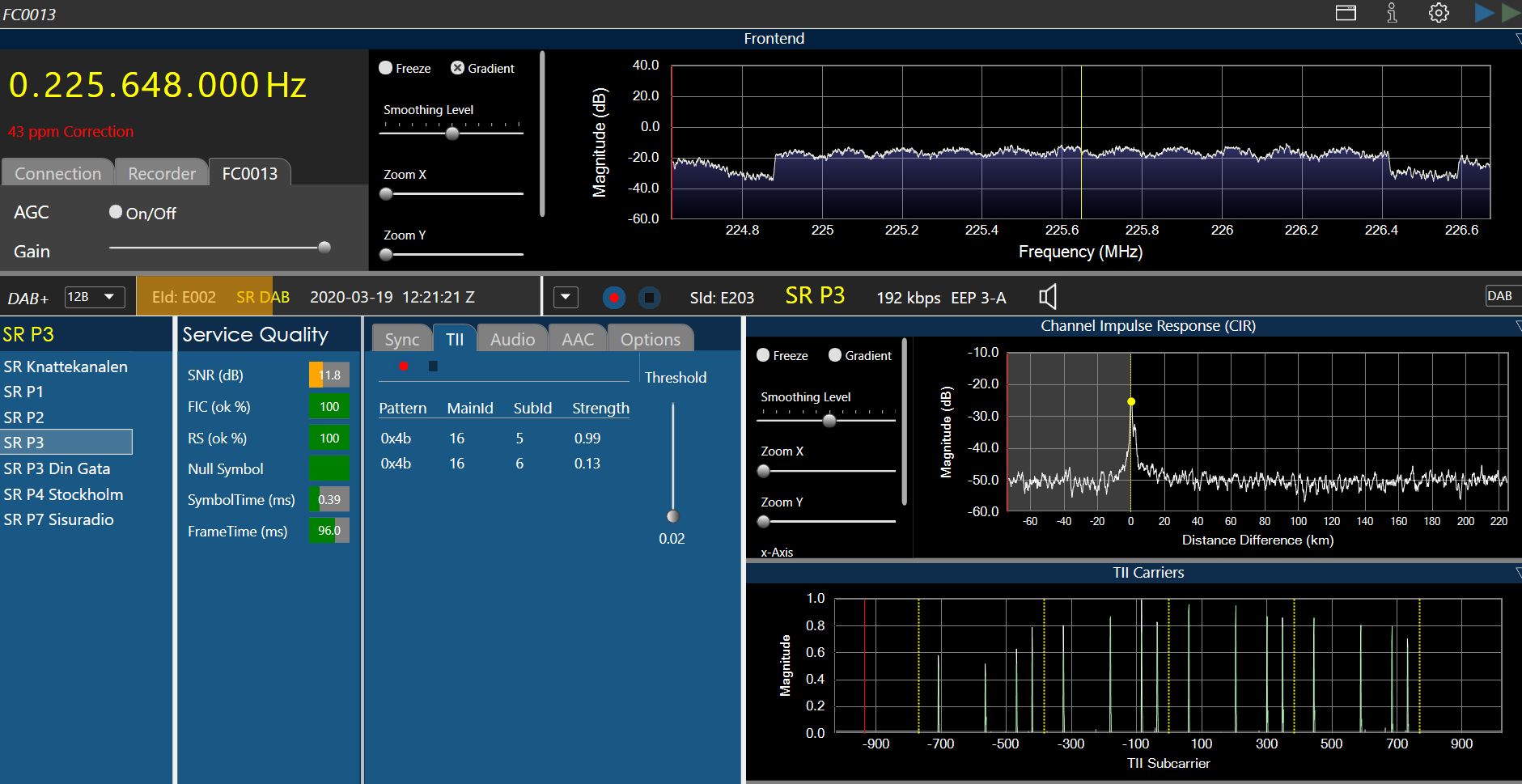Open the service dropdown left of record button
This screenshot has width=1522, height=784.
coord(566,298)
